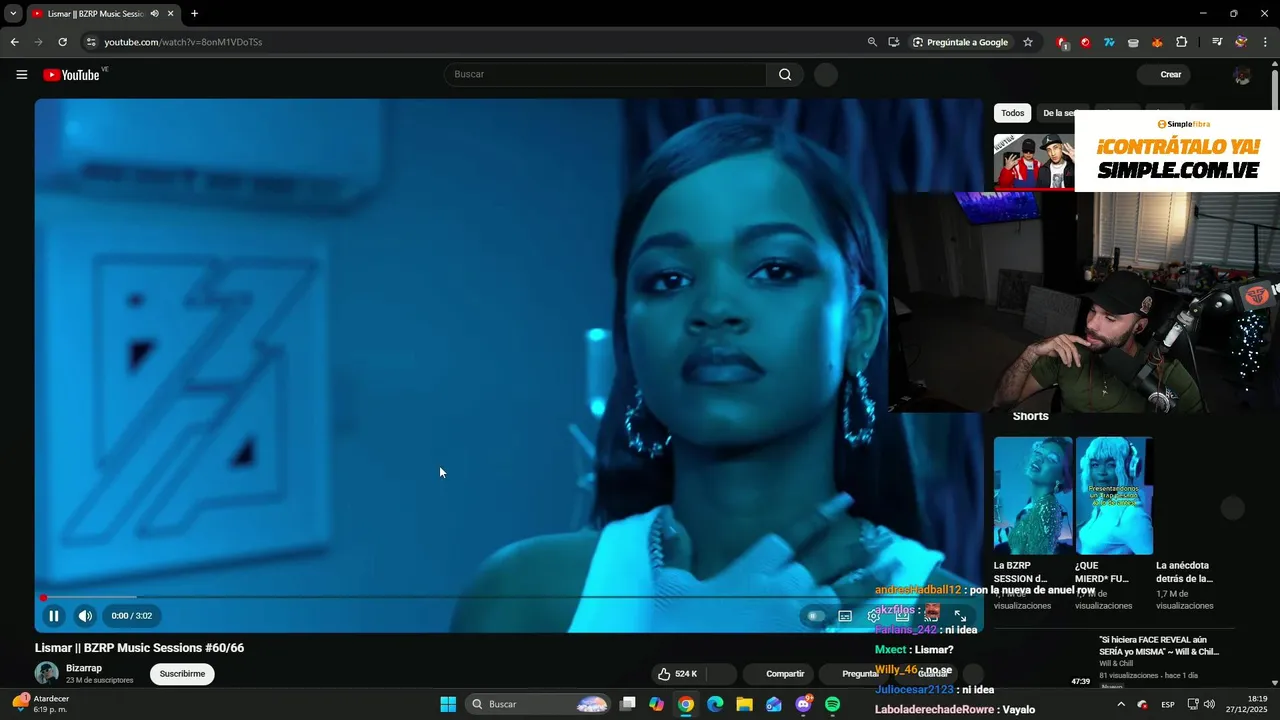Viewport: 1280px width, 720px height.
Task: Open the Windows Start menu
Action: click(448, 704)
